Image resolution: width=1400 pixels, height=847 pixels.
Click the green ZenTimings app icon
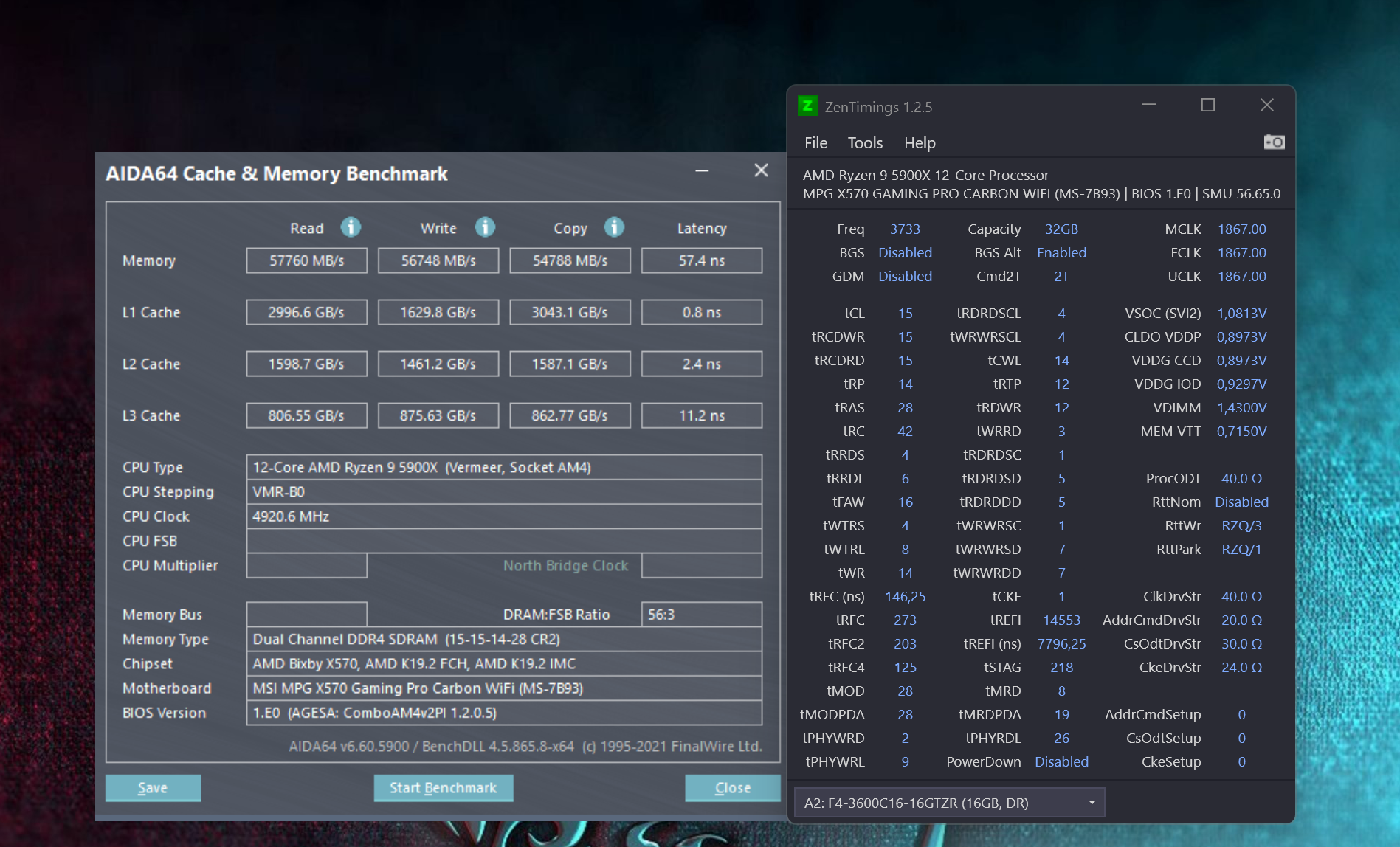[x=808, y=106]
